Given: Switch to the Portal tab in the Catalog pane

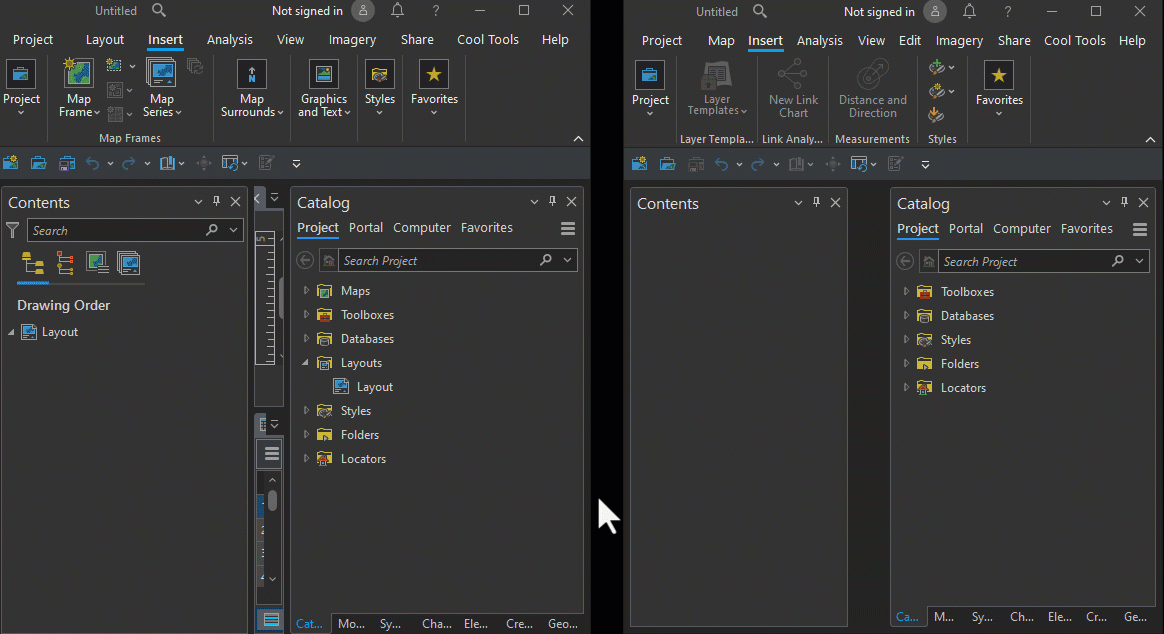Looking at the screenshot, I should pyautogui.click(x=365, y=228).
